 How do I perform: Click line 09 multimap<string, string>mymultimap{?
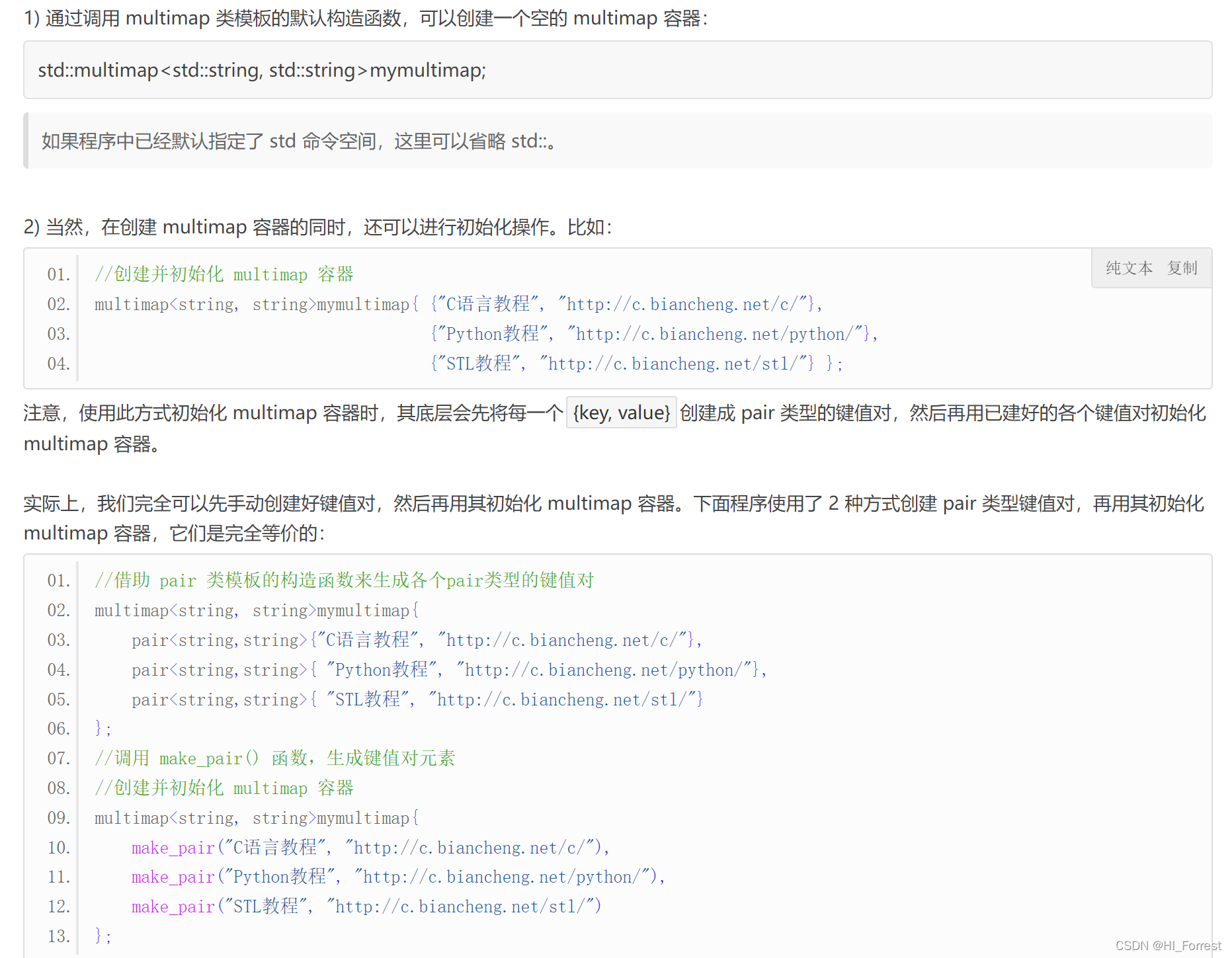tap(257, 818)
